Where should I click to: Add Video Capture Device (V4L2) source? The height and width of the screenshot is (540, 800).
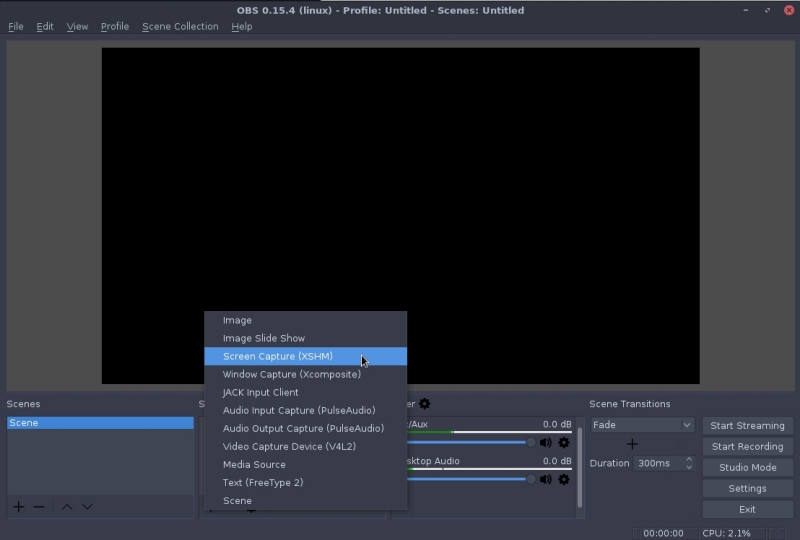[306, 447]
